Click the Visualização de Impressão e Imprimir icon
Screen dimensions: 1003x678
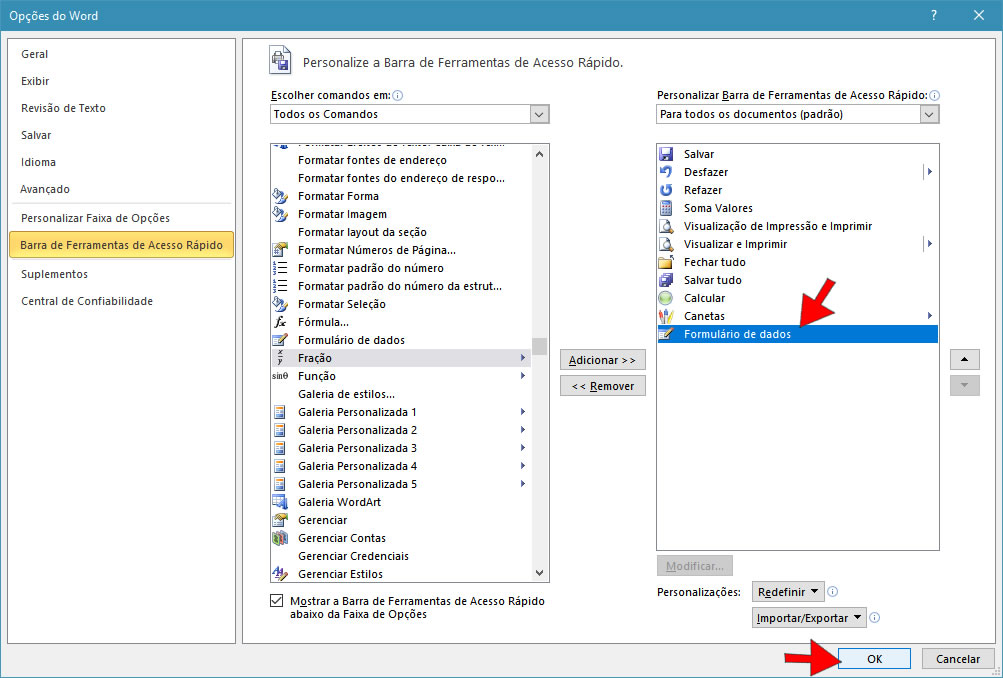click(x=666, y=226)
